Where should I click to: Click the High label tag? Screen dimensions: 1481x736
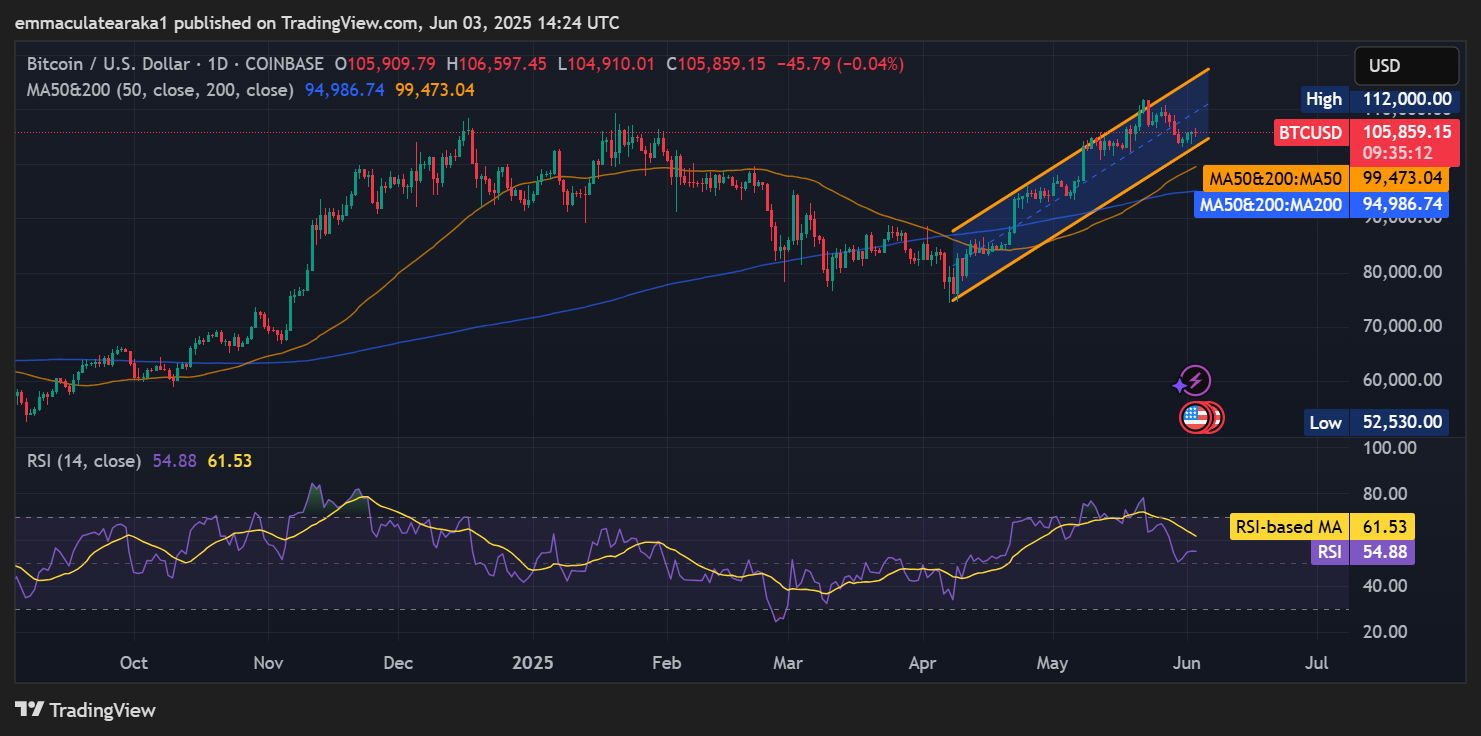[1324, 99]
